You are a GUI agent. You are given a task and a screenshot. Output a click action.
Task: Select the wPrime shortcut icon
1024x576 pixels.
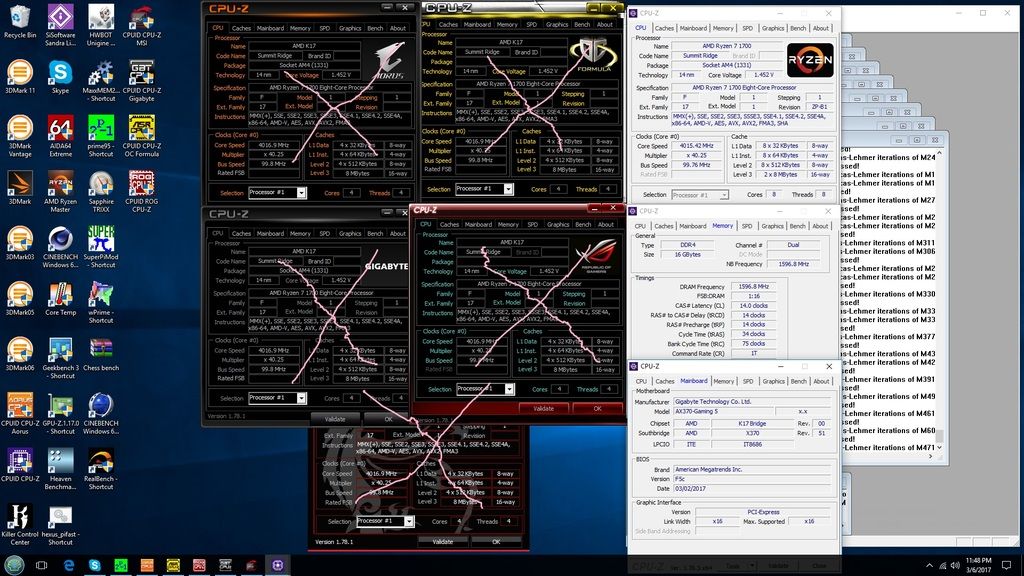tap(101, 303)
